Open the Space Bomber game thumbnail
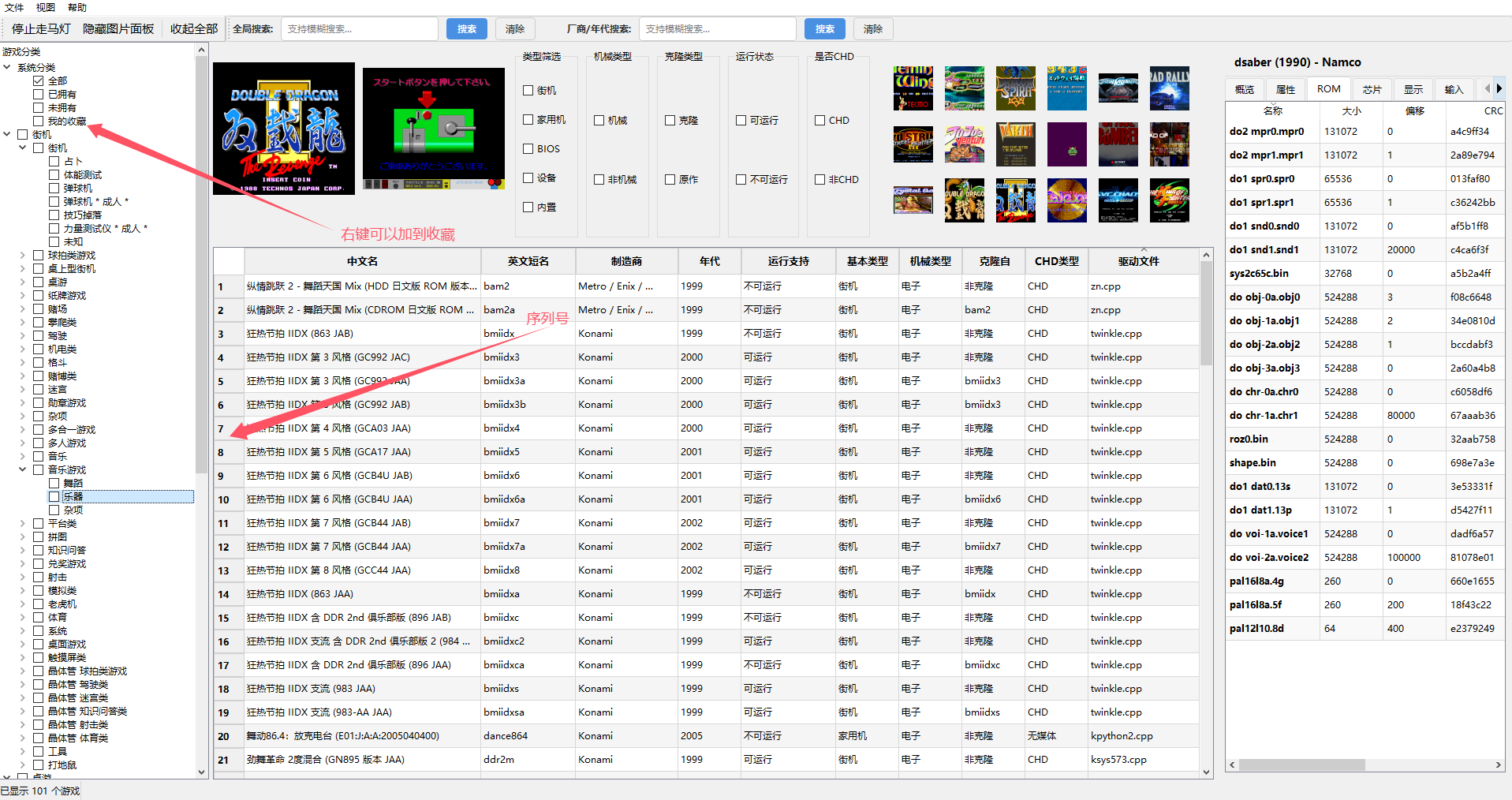 point(1118,144)
